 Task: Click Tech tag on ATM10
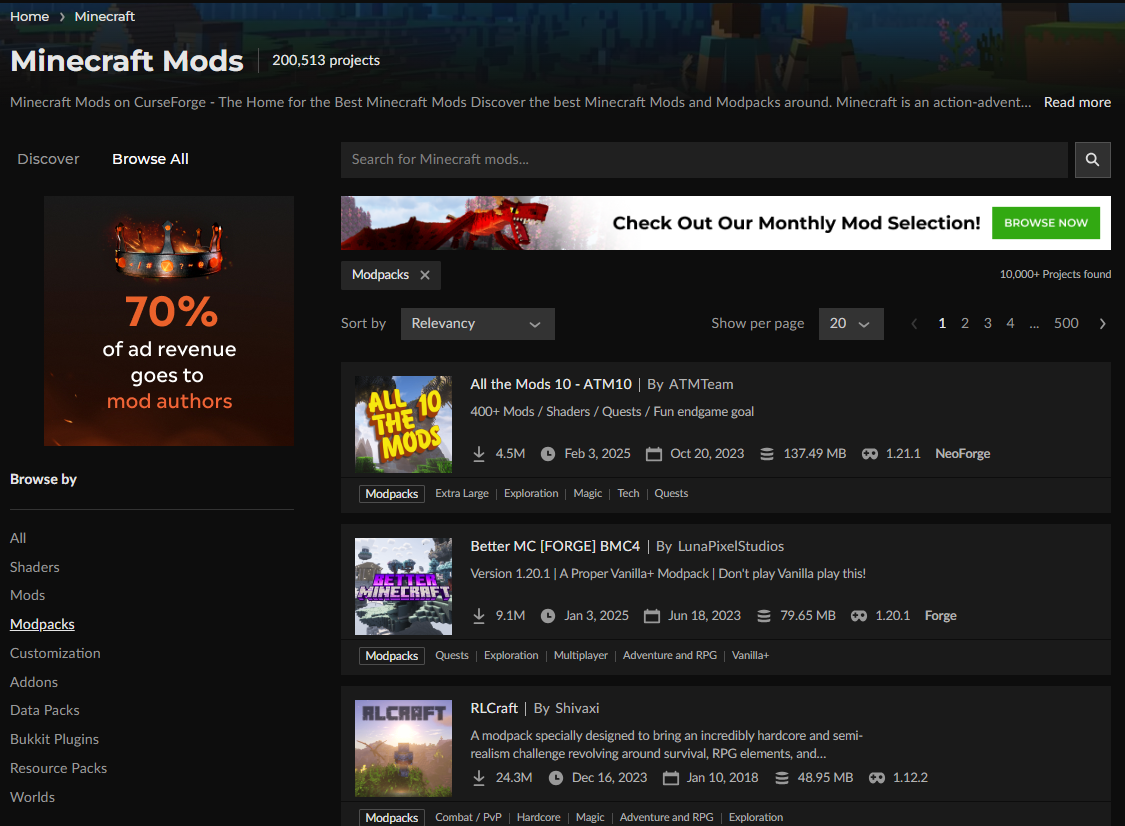(x=628, y=494)
